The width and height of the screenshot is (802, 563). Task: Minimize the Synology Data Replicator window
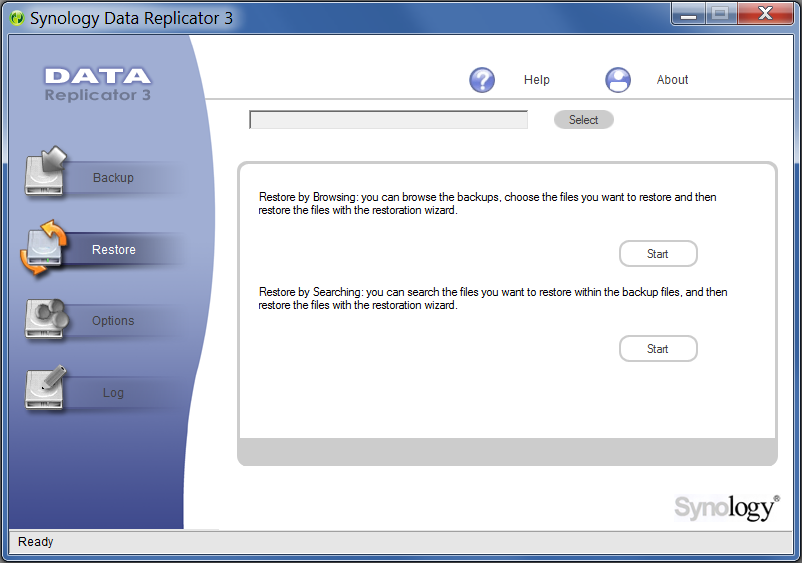[688, 14]
